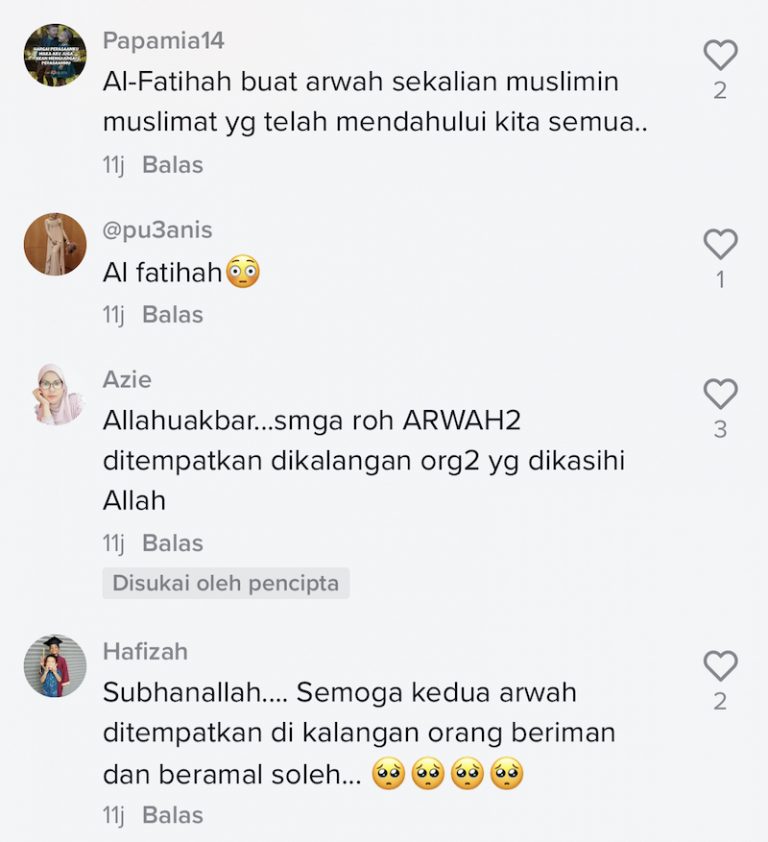768x842 pixels.
Task: Tap the Disukai oleh pencipta badge
Action: pyautogui.click(x=226, y=583)
